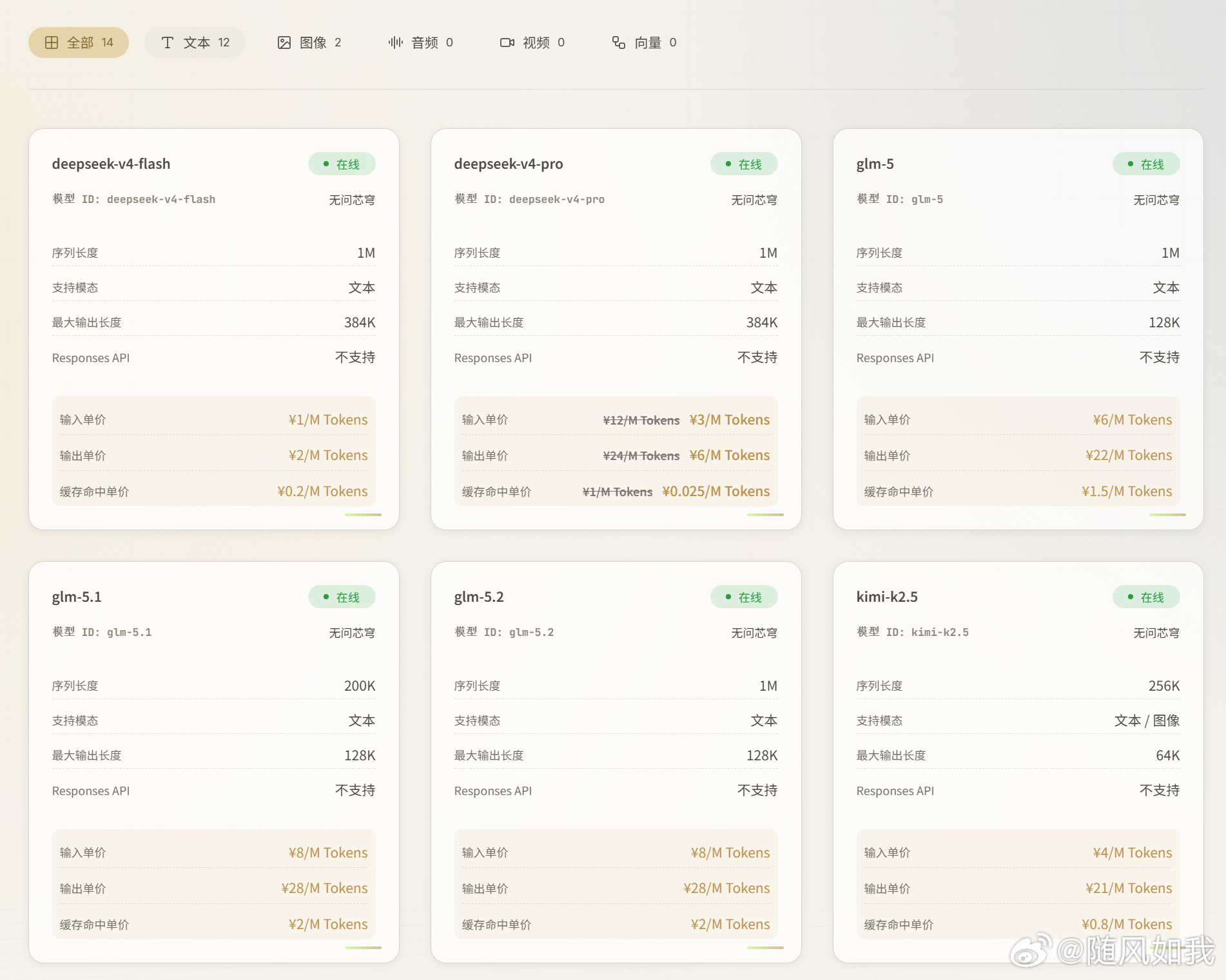Click 无问芯穹 provider on glm-5.2 card
Viewport: 1226px width, 980px height.
(754, 633)
